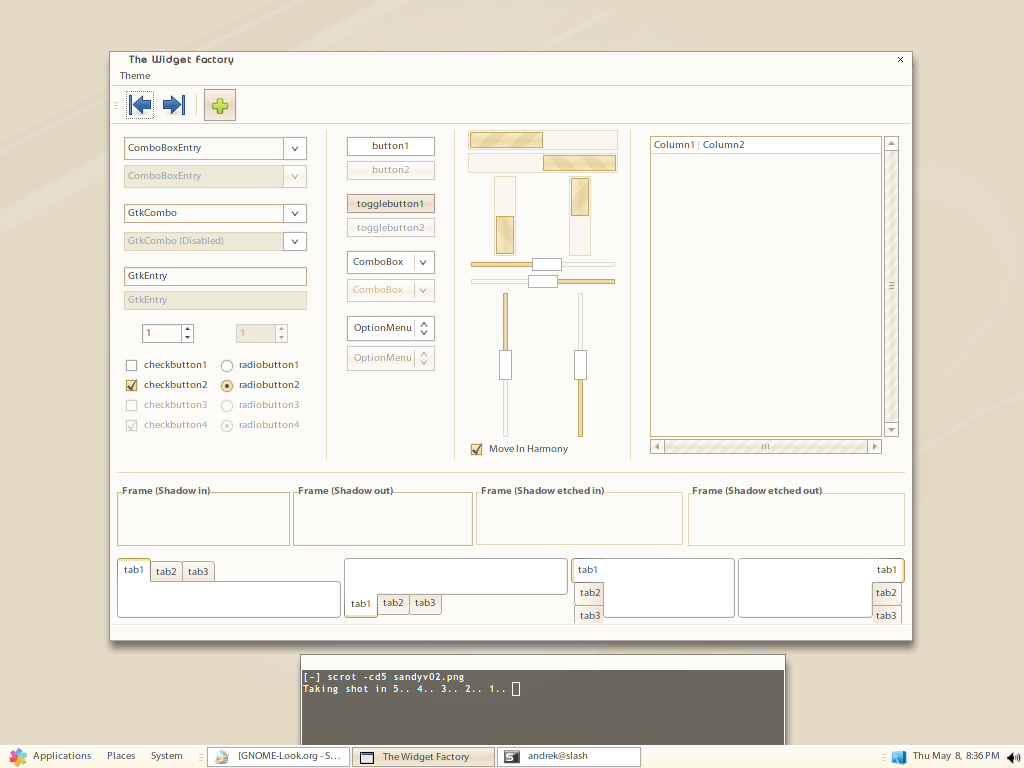Uncheck the Move In Harmony checkbox
Screen dimensions: 1024x768
(477, 449)
